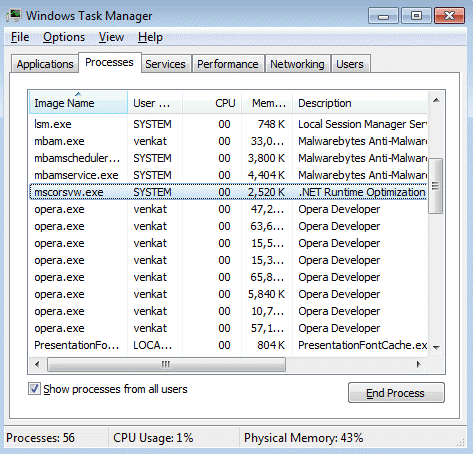Select opera.exe using 65,8... memory
The width and height of the screenshot is (473, 454).
coord(228,277)
